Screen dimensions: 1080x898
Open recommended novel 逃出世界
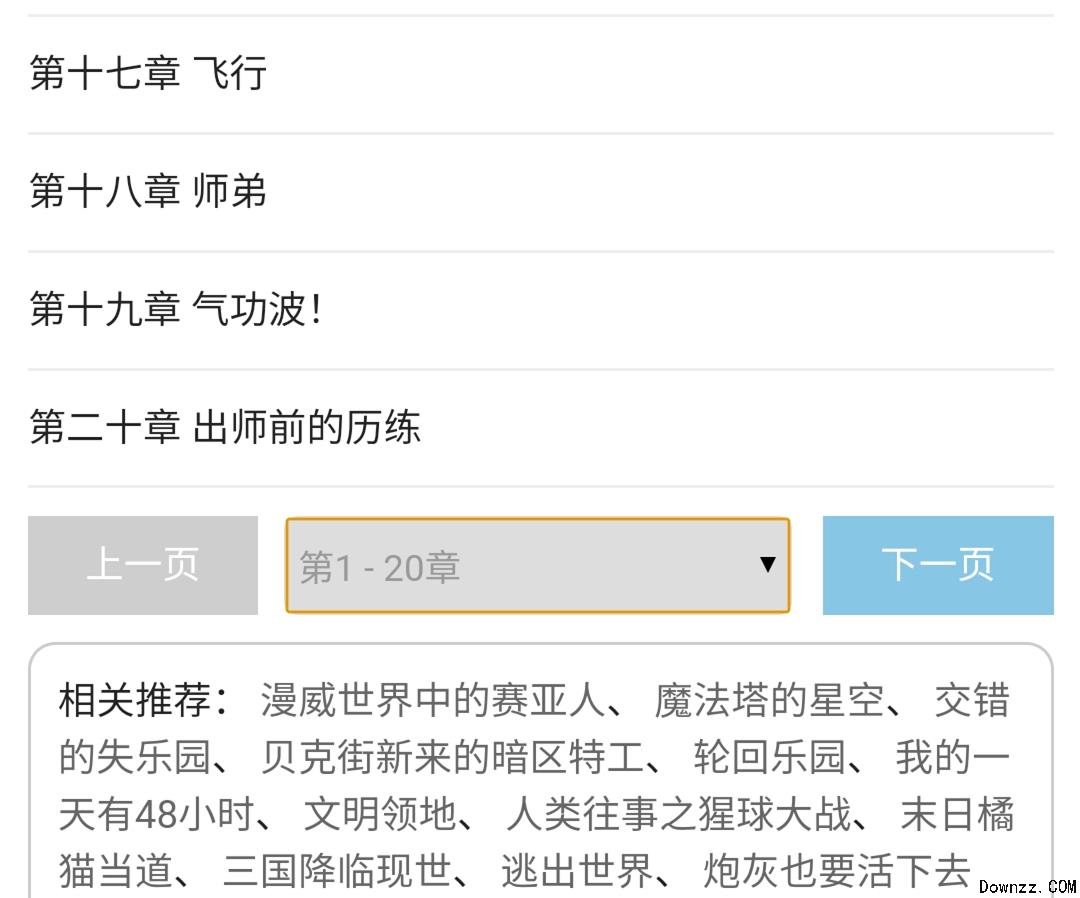577,871
